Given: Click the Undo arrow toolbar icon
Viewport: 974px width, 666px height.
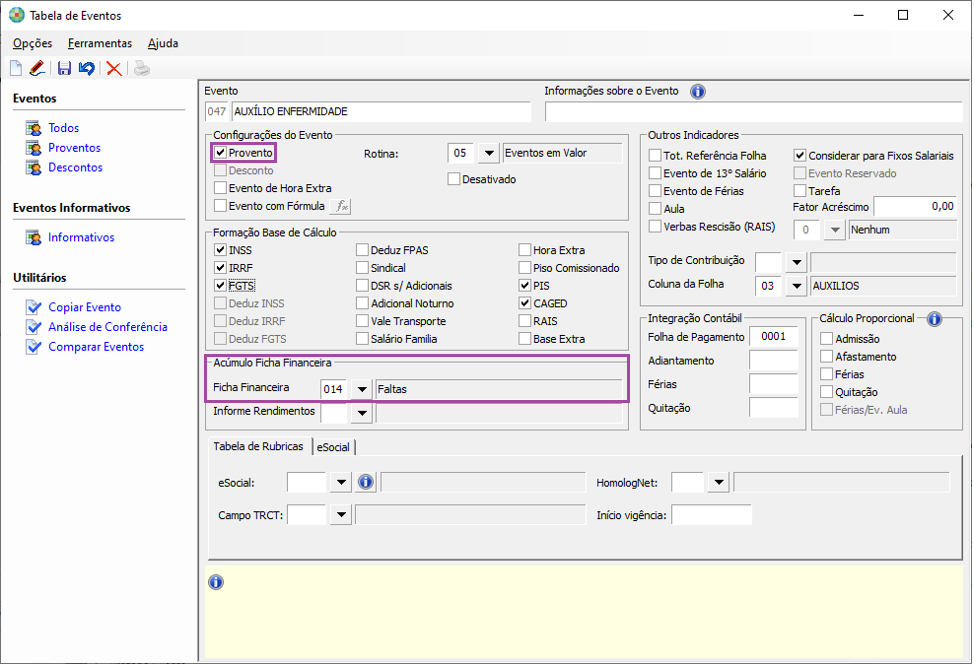Looking at the screenshot, I should (87, 68).
